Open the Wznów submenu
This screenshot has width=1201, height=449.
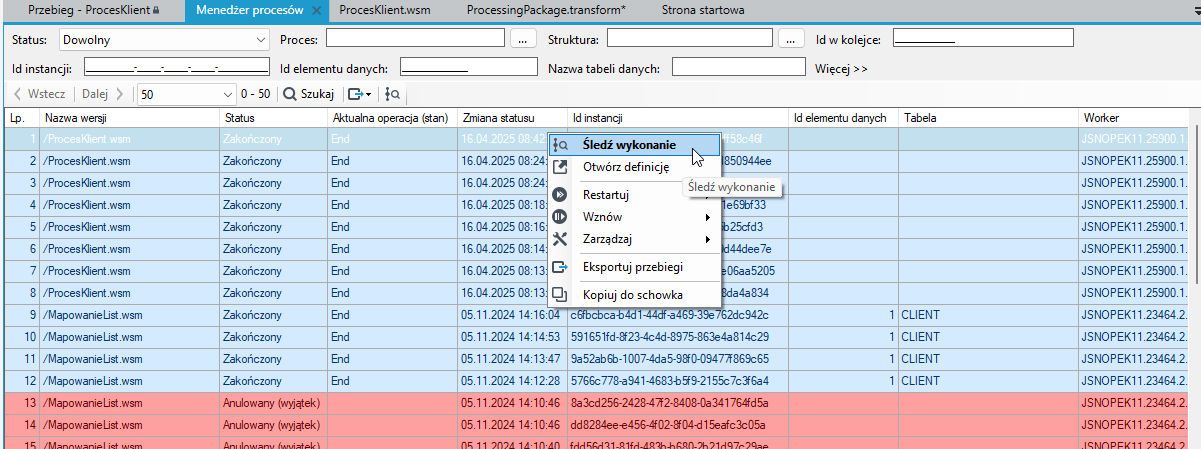pyautogui.click(x=634, y=217)
